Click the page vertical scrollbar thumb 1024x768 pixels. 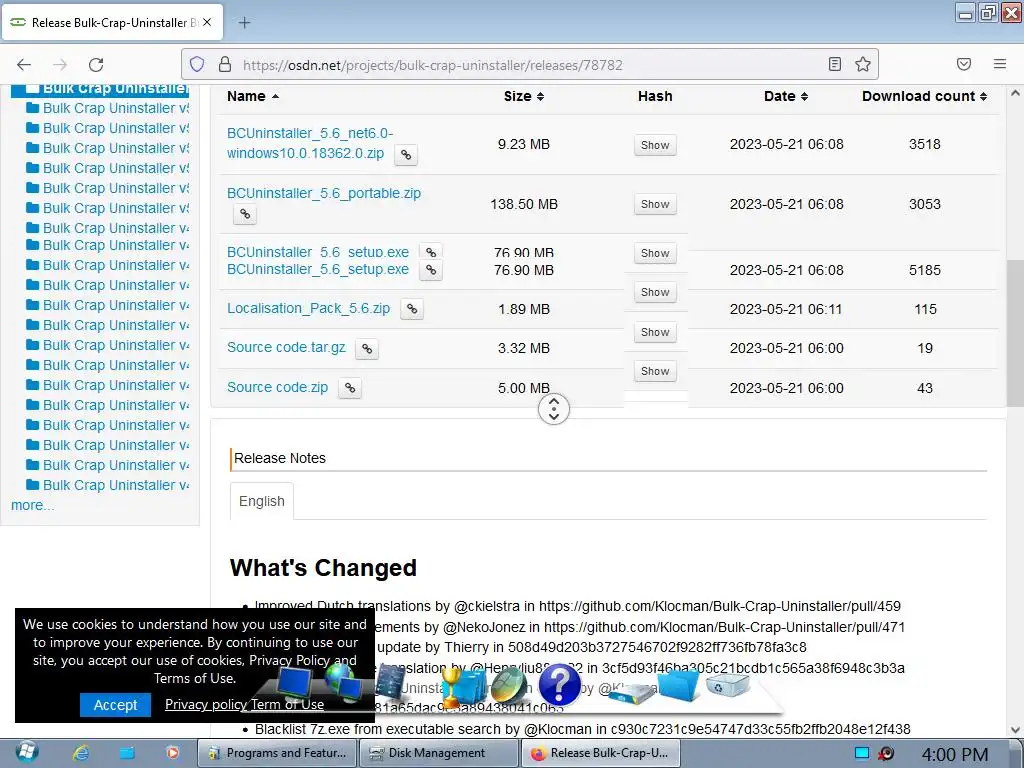pos(1014,333)
